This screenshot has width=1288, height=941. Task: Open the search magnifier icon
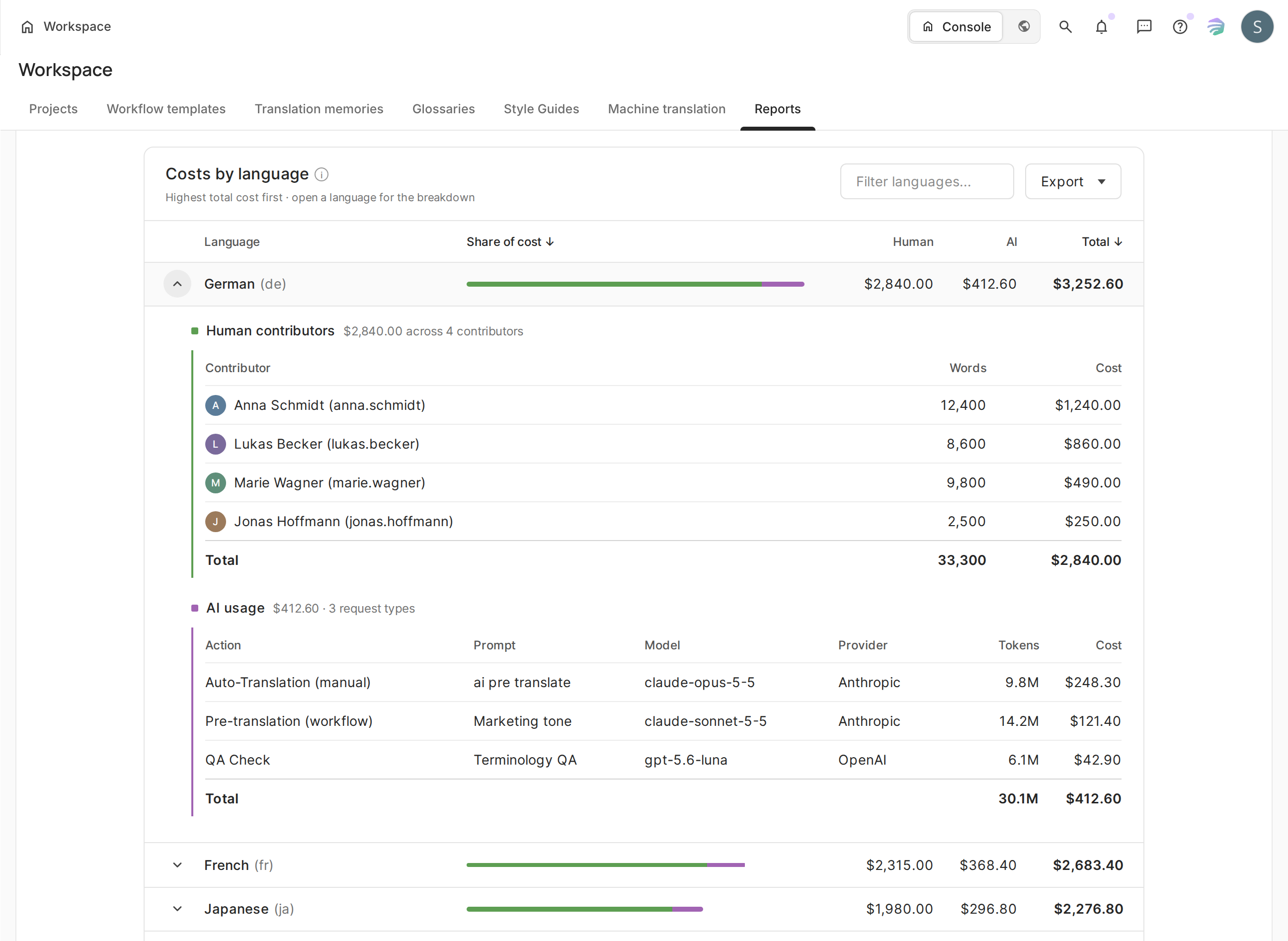click(x=1065, y=27)
